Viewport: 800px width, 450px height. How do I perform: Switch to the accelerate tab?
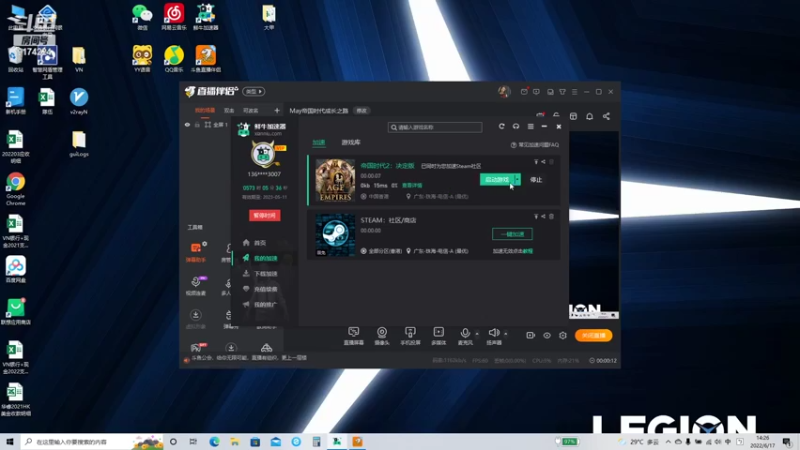pyautogui.click(x=319, y=142)
